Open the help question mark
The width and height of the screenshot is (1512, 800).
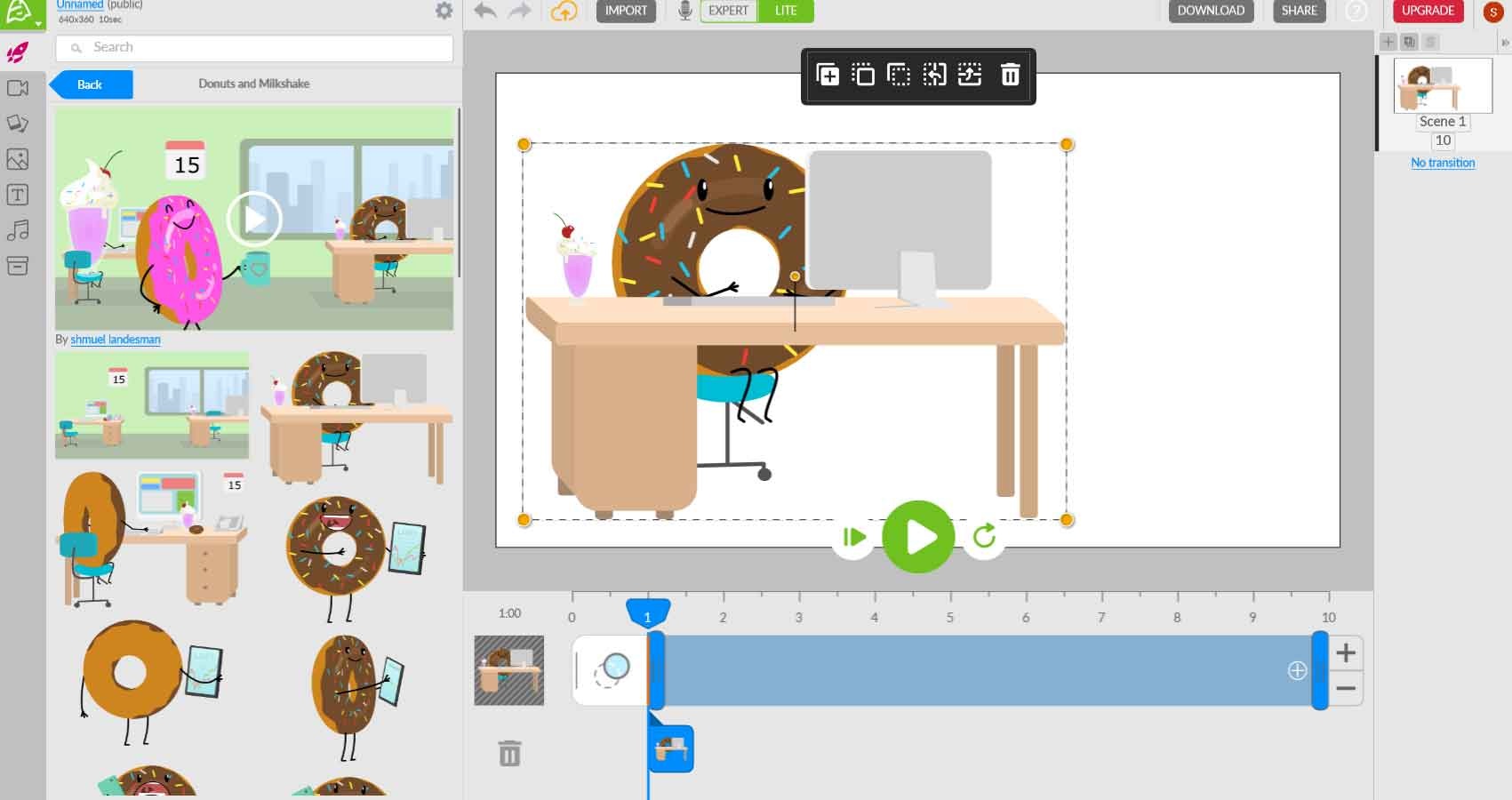tap(1356, 11)
